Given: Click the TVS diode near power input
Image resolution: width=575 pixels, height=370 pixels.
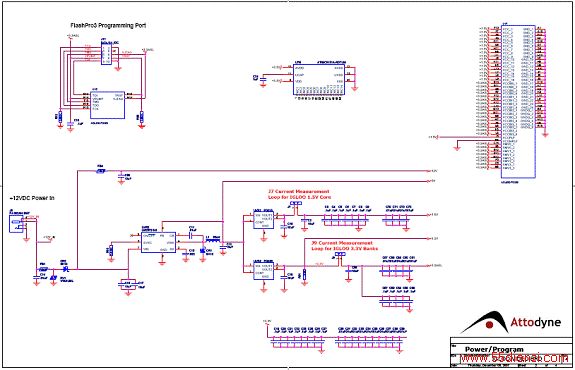Looking at the screenshot, I should [54, 279].
